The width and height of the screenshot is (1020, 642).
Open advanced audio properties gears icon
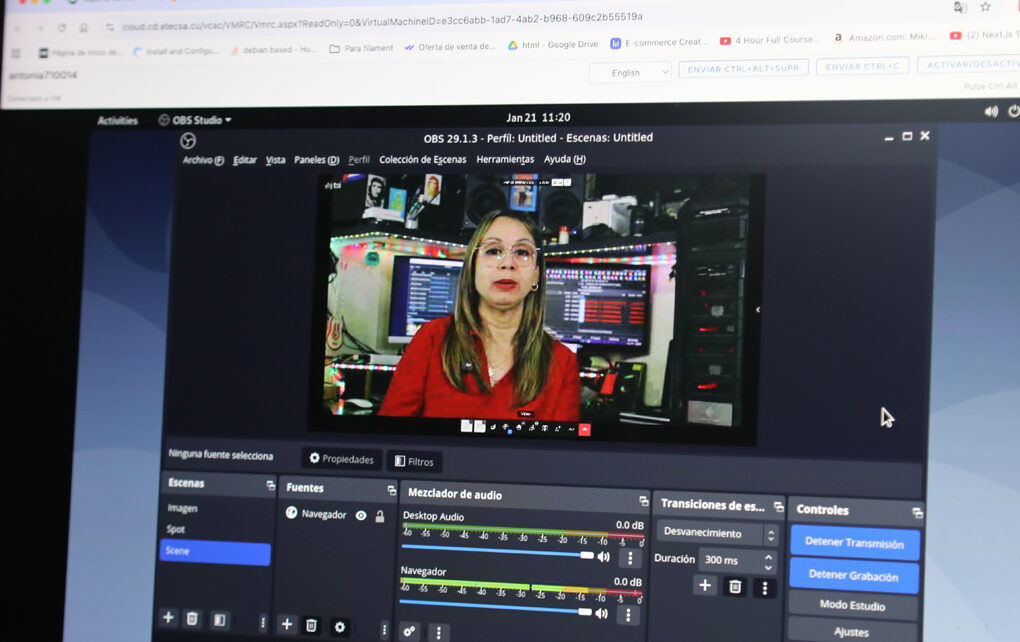409,631
